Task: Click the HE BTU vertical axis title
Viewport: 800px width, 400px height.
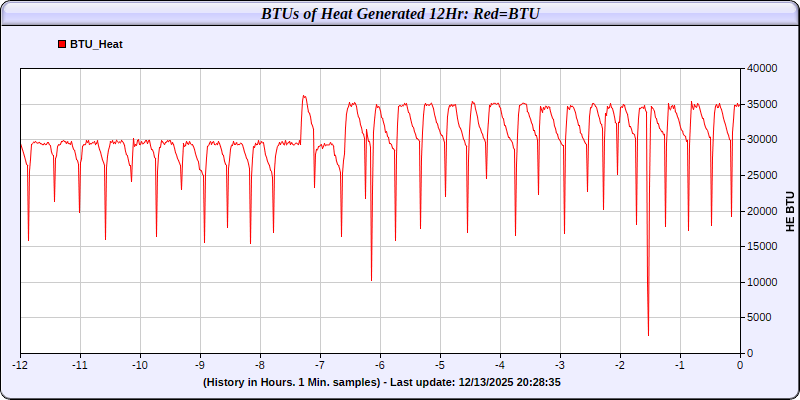Action: [x=789, y=211]
